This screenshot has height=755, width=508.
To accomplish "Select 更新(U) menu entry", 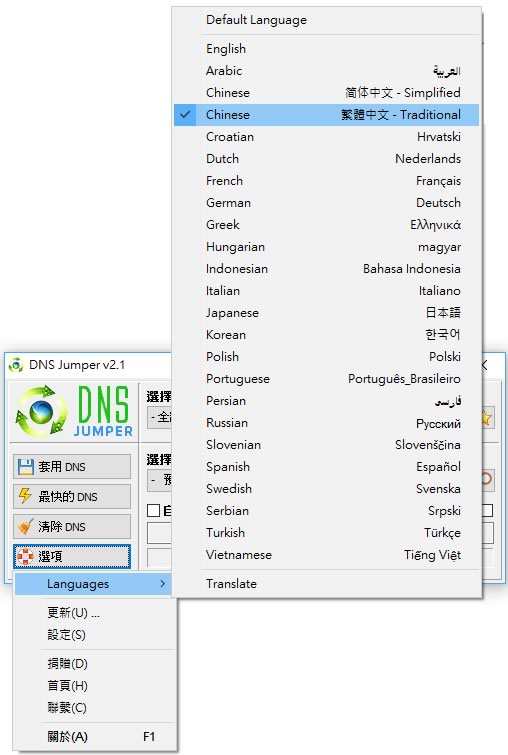I will (x=95, y=612).
